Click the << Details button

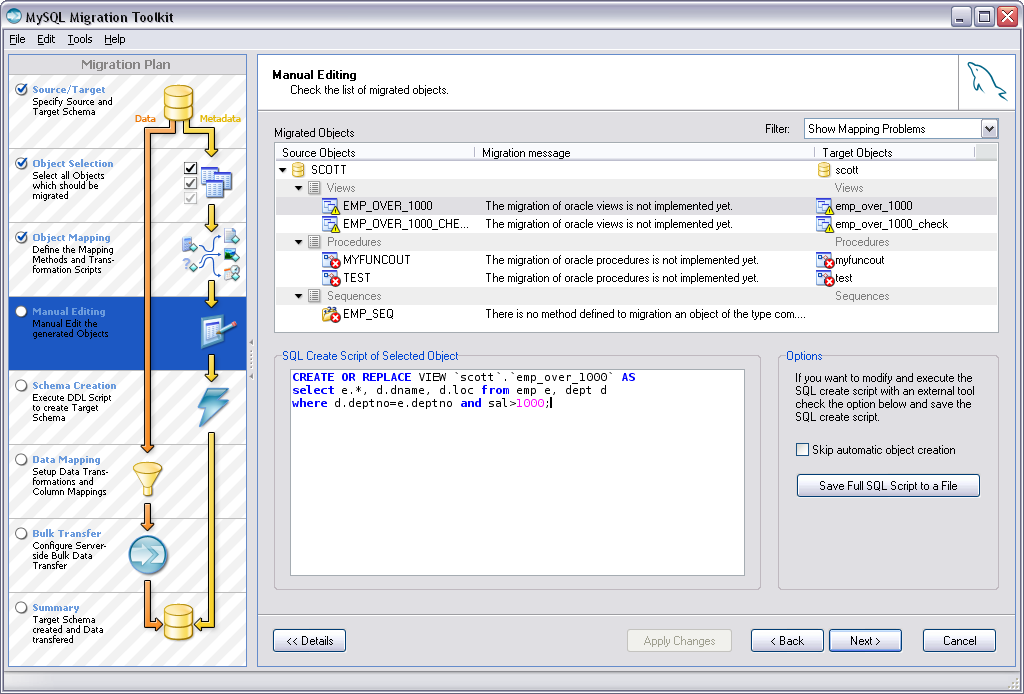310,640
